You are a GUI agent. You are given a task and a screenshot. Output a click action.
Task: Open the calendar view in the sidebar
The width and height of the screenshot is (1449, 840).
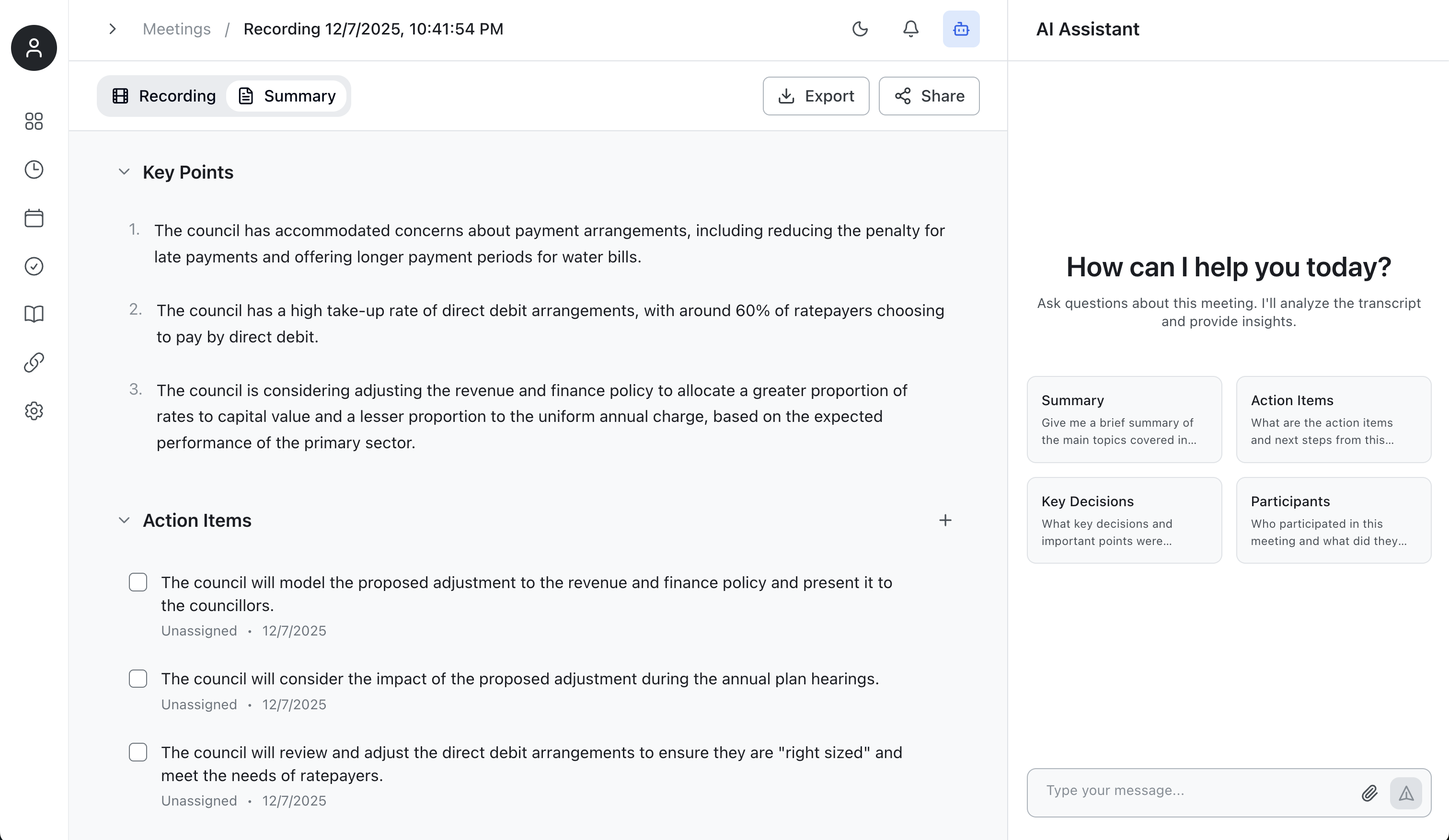click(x=34, y=218)
